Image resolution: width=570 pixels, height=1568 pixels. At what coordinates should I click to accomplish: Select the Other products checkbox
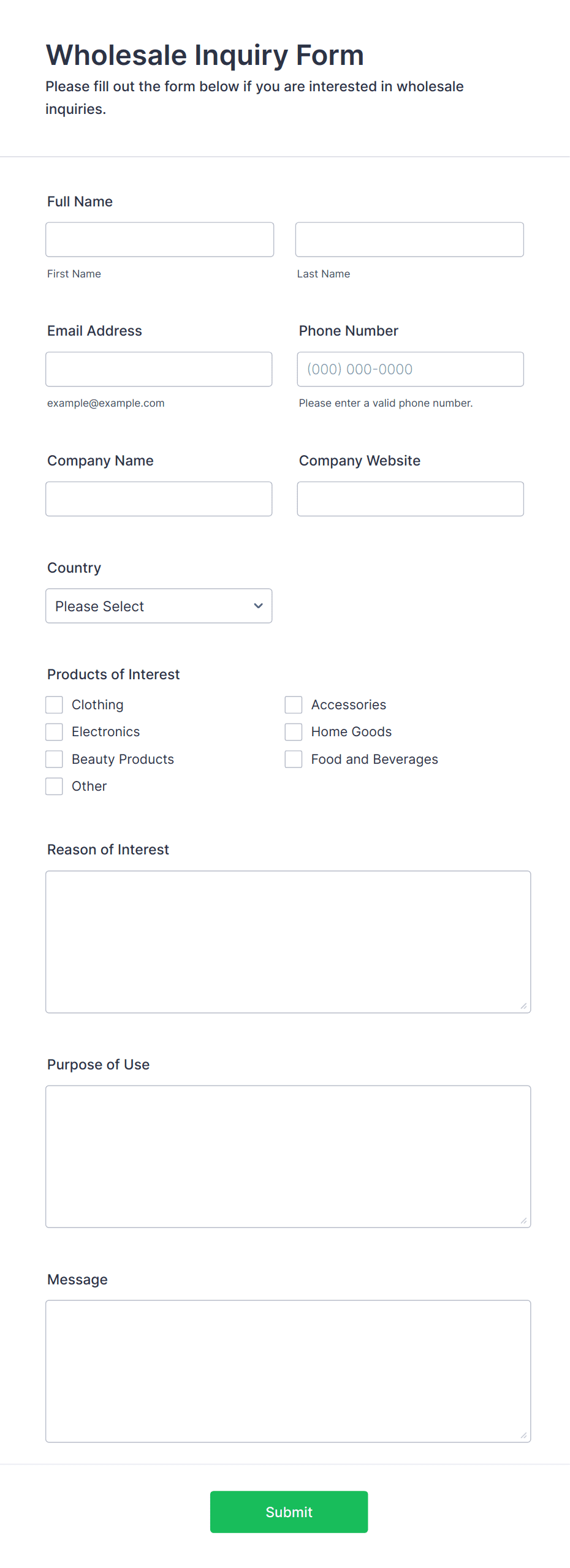54,786
